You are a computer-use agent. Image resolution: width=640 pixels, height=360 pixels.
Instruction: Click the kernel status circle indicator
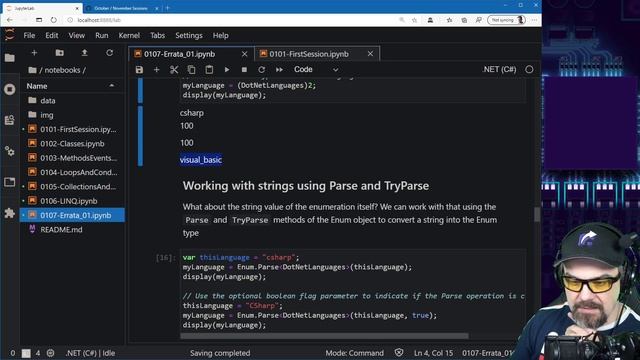tap(529, 69)
